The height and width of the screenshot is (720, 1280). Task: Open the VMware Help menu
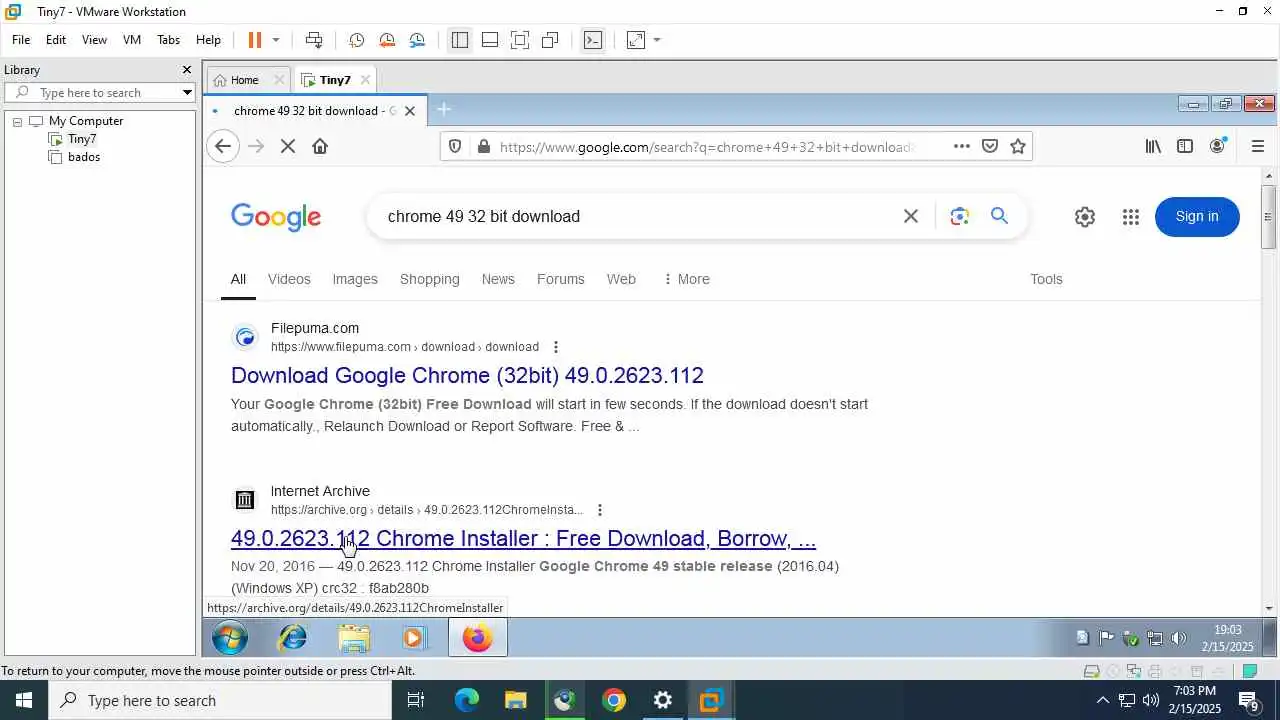pos(208,40)
